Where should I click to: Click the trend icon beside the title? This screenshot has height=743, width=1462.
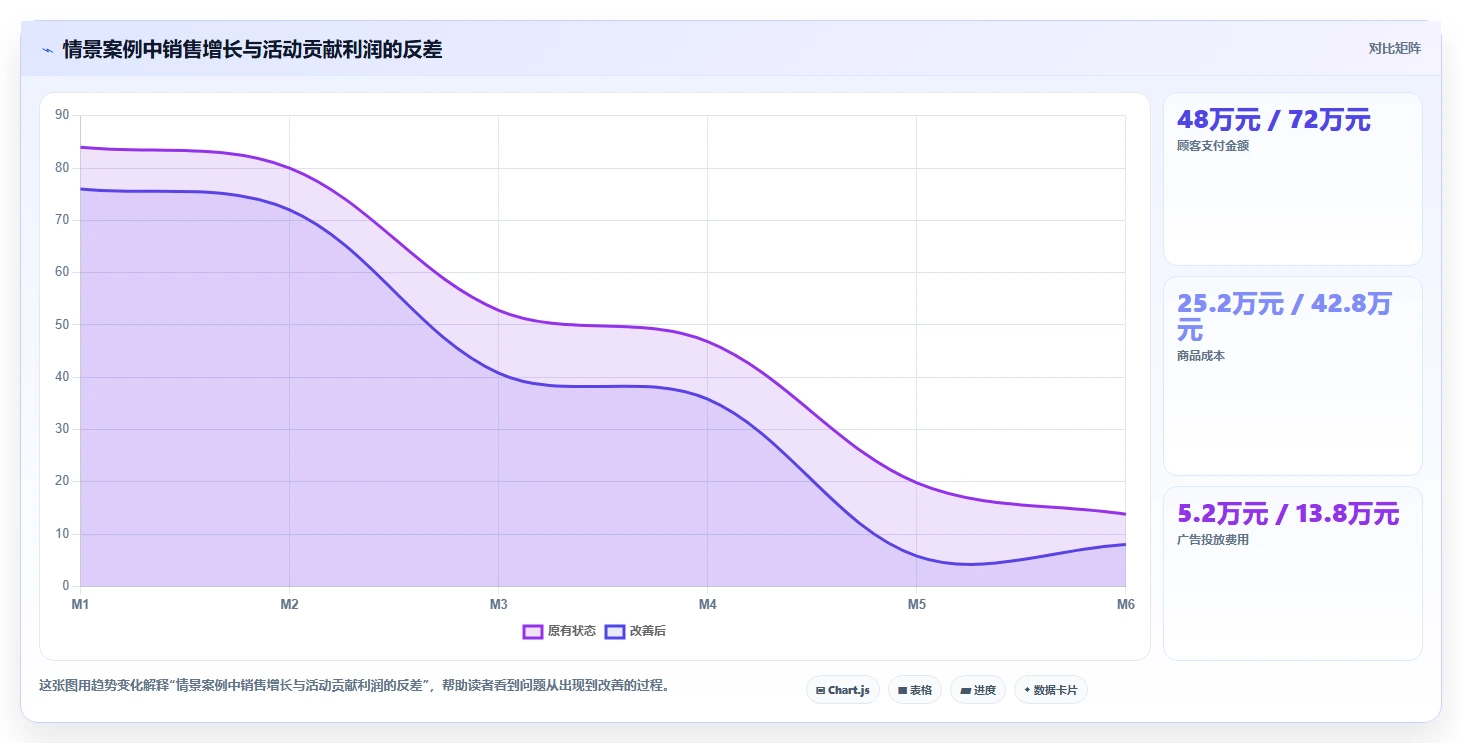click(x=47, y=49)
